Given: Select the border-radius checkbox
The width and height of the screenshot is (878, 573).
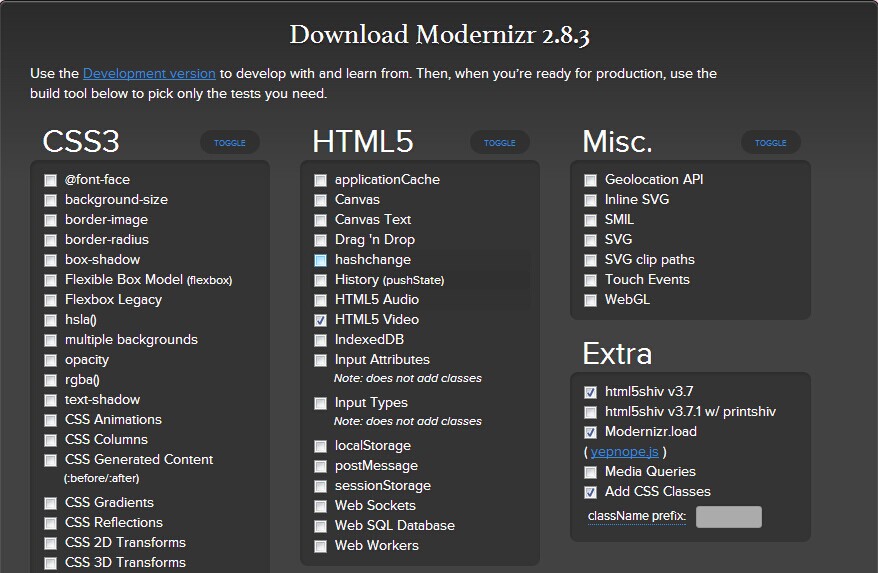Looking at the screenshot, I should pyautogui.click(x=50, y=240).
